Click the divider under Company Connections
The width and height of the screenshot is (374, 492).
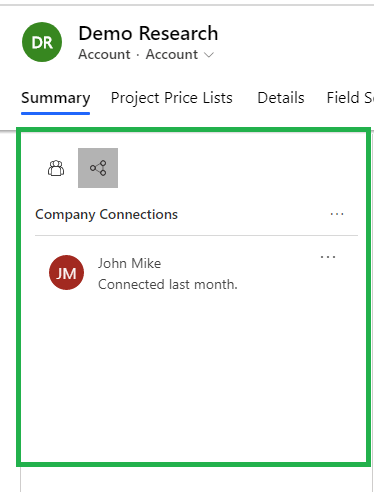pyautogui.click(x=196, y=235)
